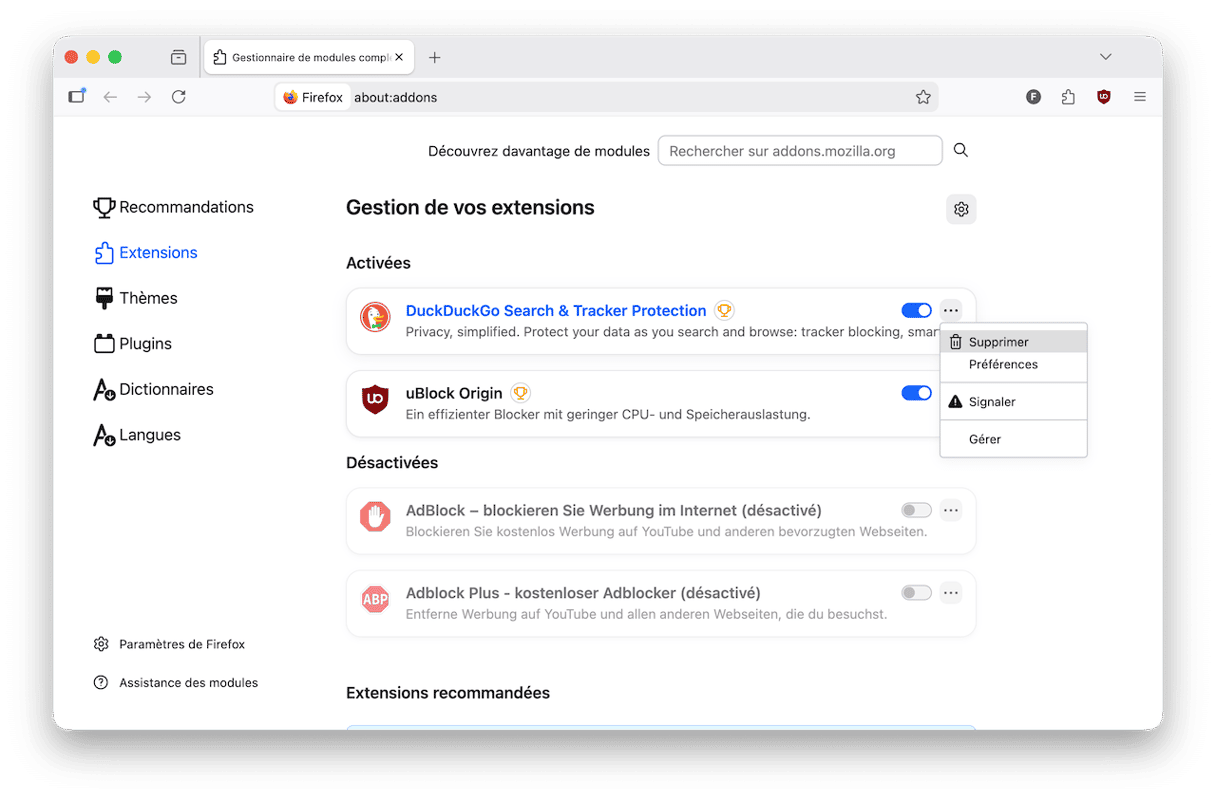Switch to Thèmes in the sidebar

coord(135,298)
